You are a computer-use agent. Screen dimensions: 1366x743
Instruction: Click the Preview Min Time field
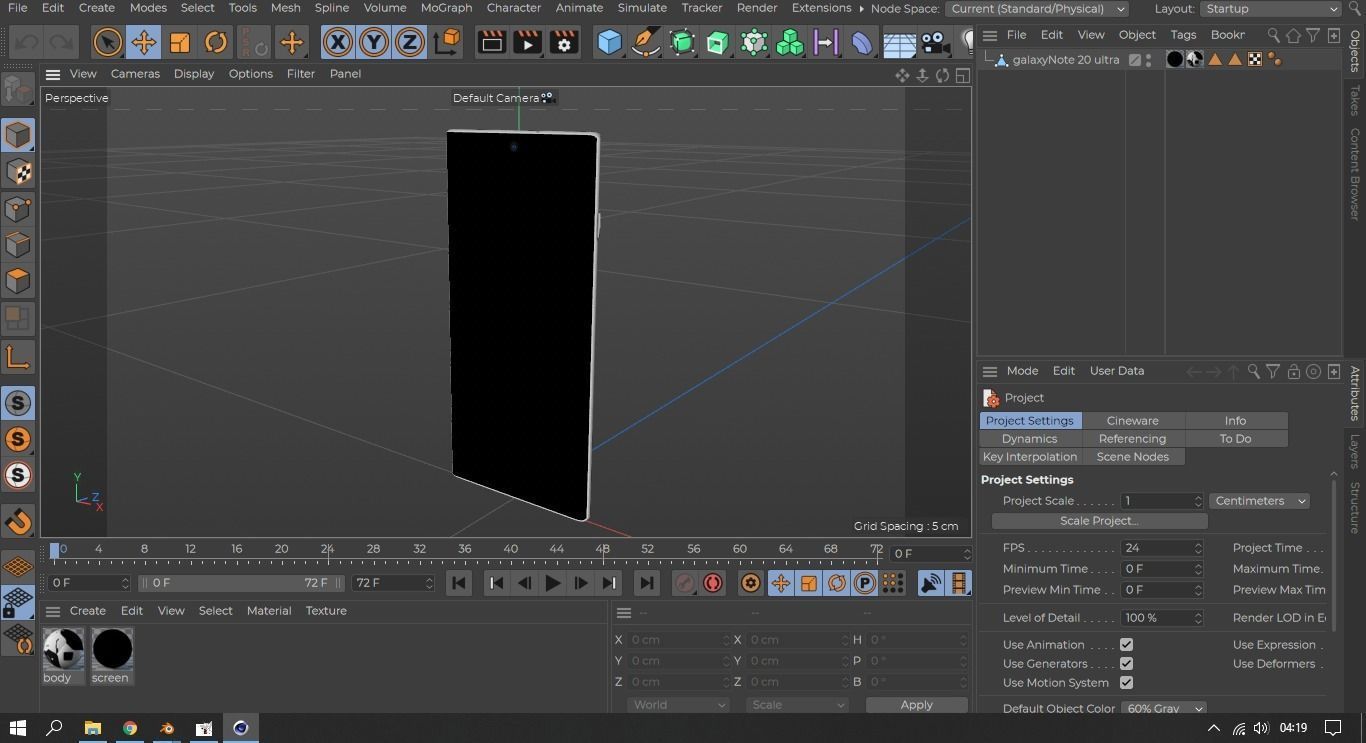click(1160, 590)
